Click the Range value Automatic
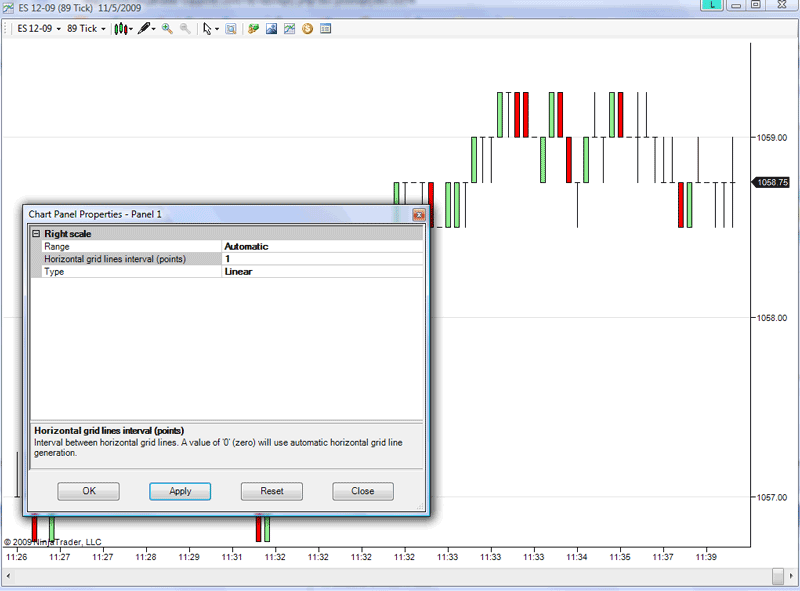The height and width of the screenshot is (591, 800). (323, 247)
